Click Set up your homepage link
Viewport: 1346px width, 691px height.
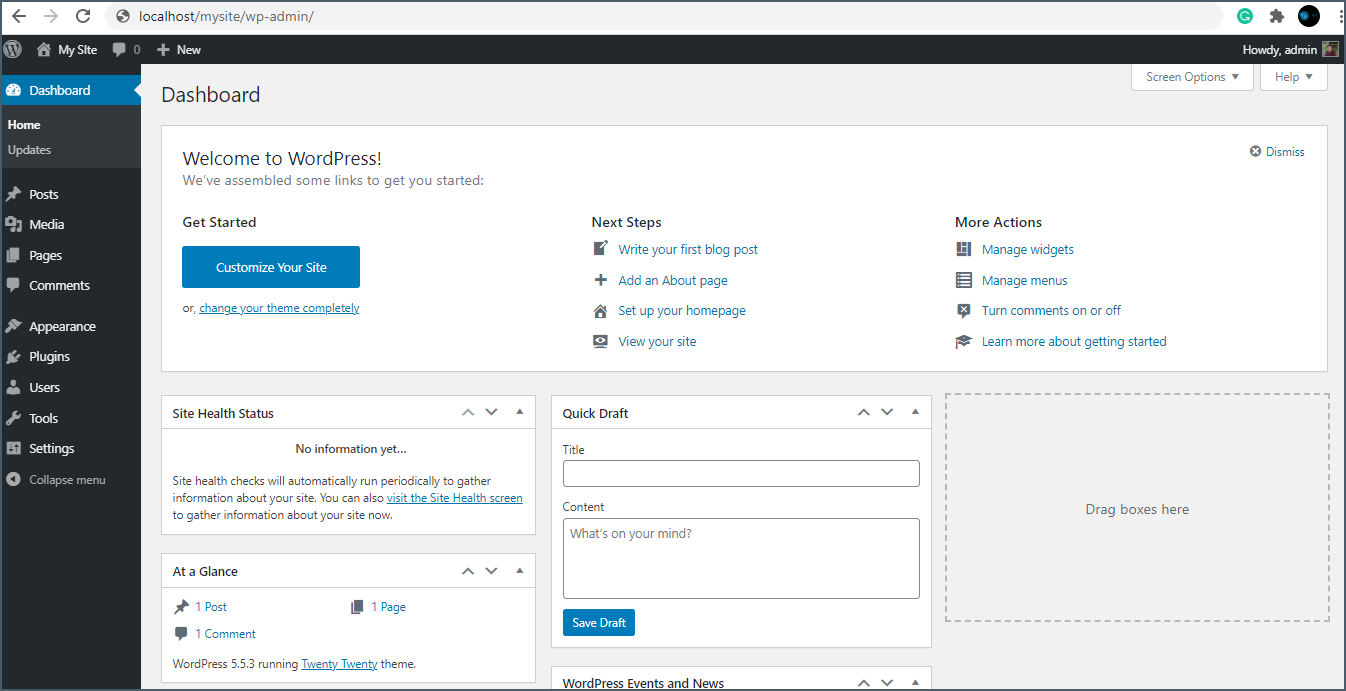click(x=682, y=310)
